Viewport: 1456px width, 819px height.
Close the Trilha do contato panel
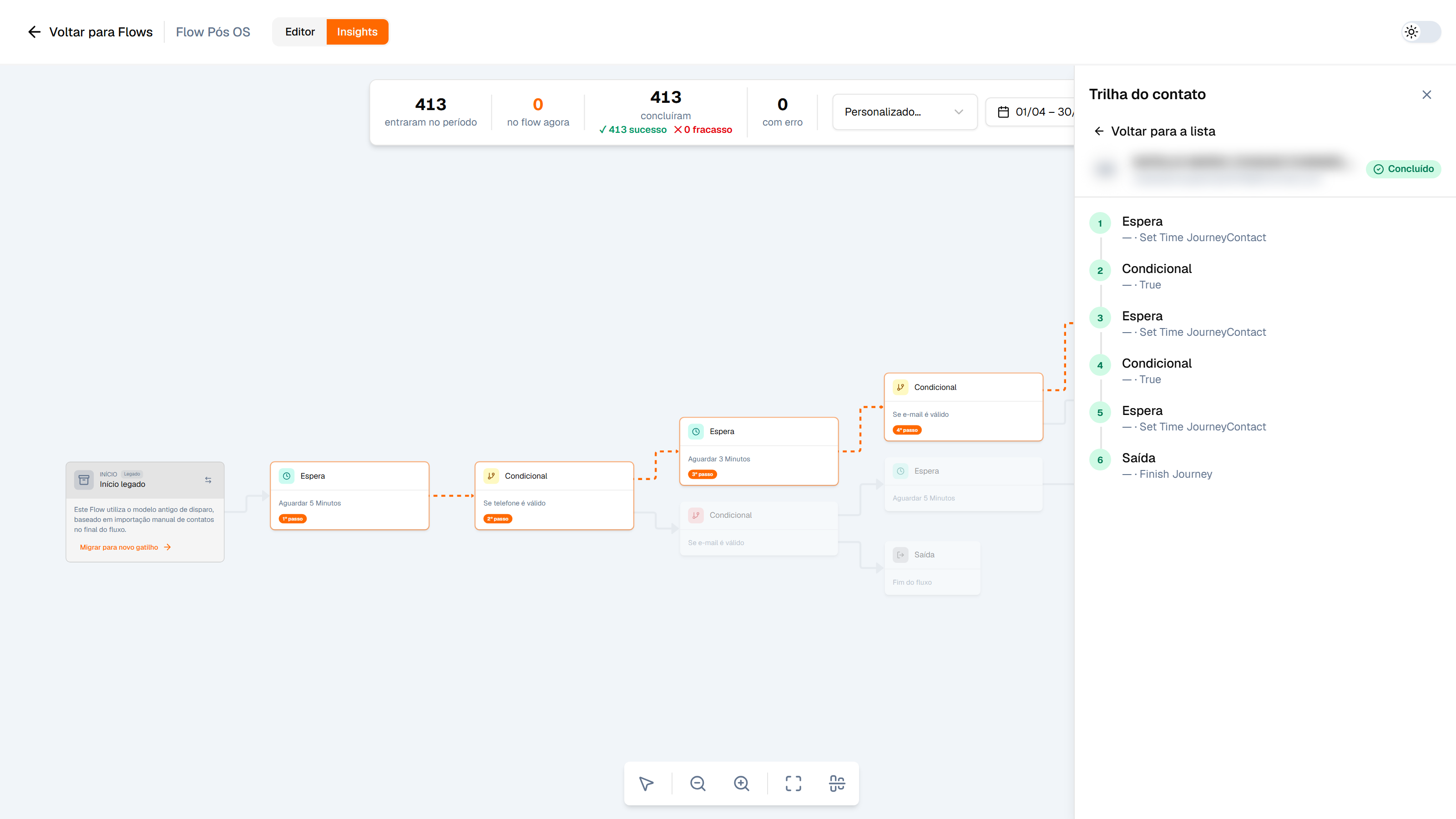point(1426,95)
